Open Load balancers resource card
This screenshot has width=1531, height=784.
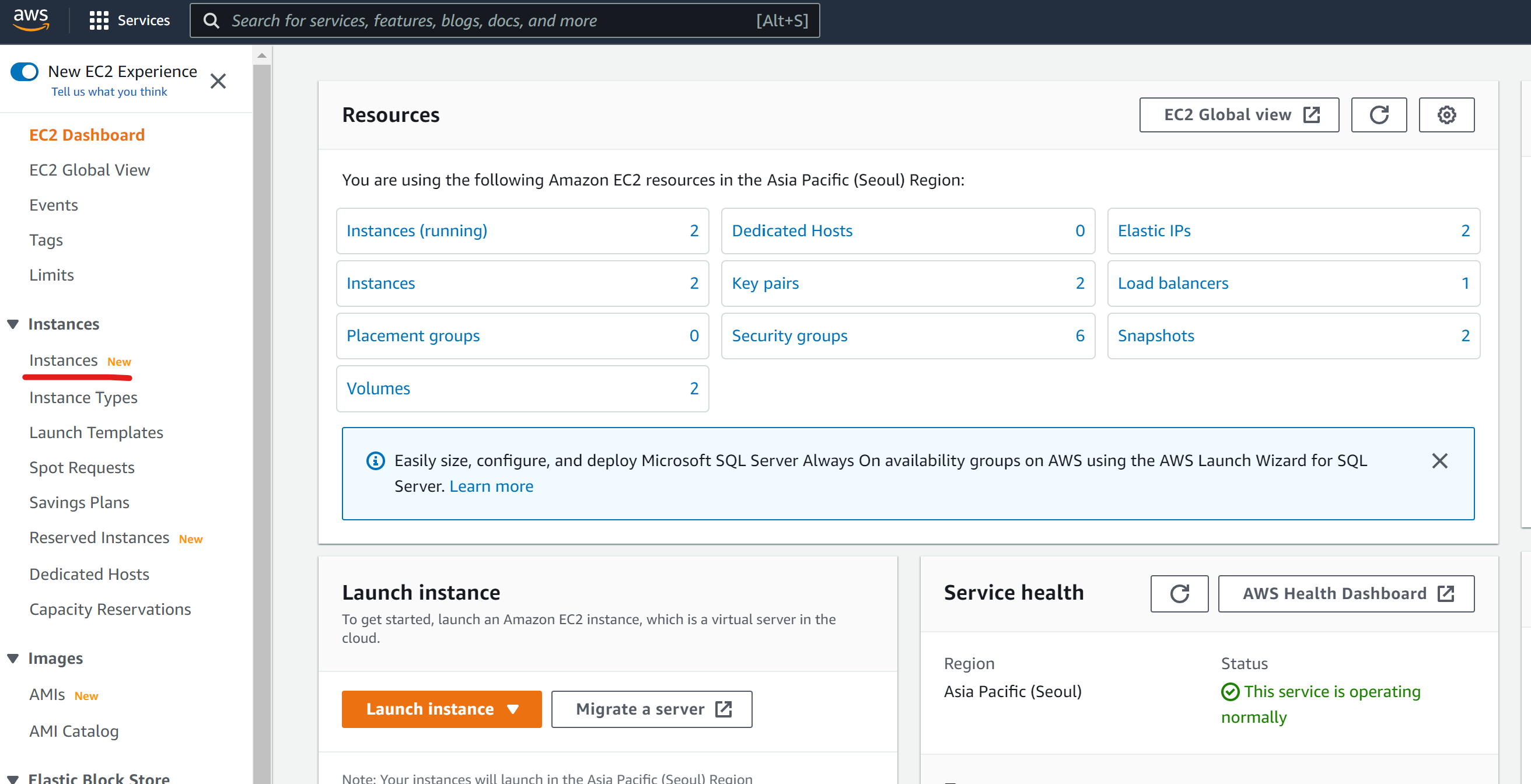tap(1294, 283)
